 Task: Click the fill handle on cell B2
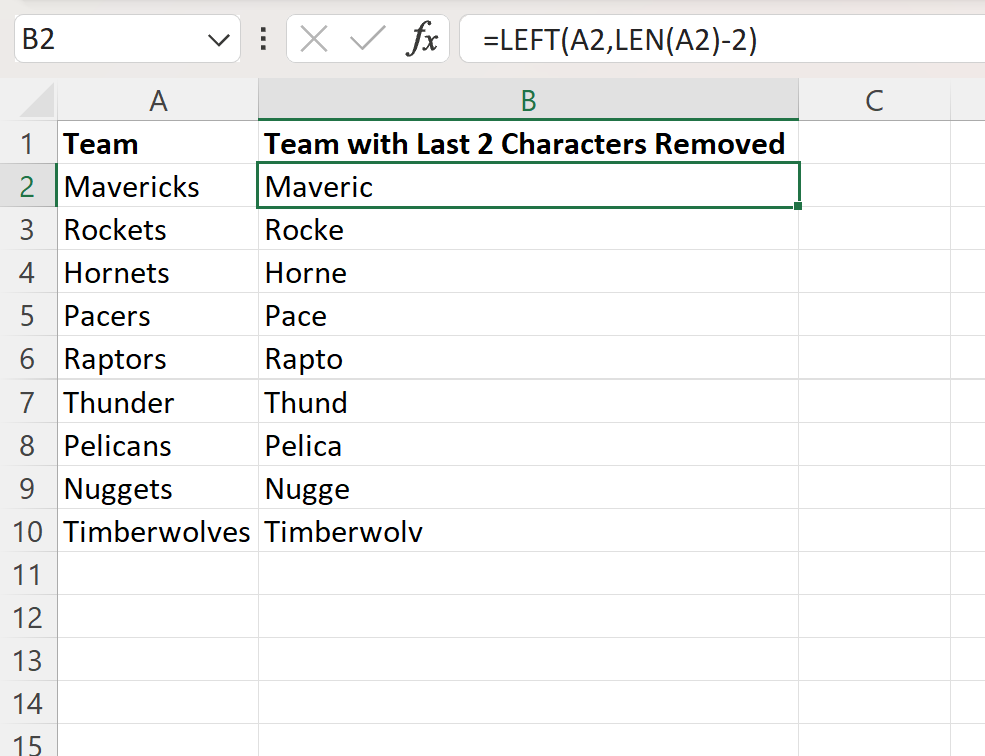[x=797, y=206]
